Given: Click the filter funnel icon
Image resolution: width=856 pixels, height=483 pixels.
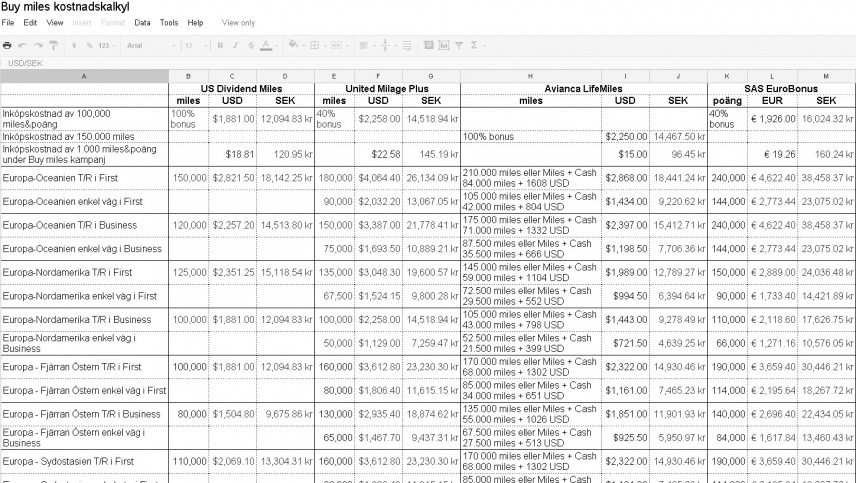Looking at the screenshot, I should click(x=458, y=45).
